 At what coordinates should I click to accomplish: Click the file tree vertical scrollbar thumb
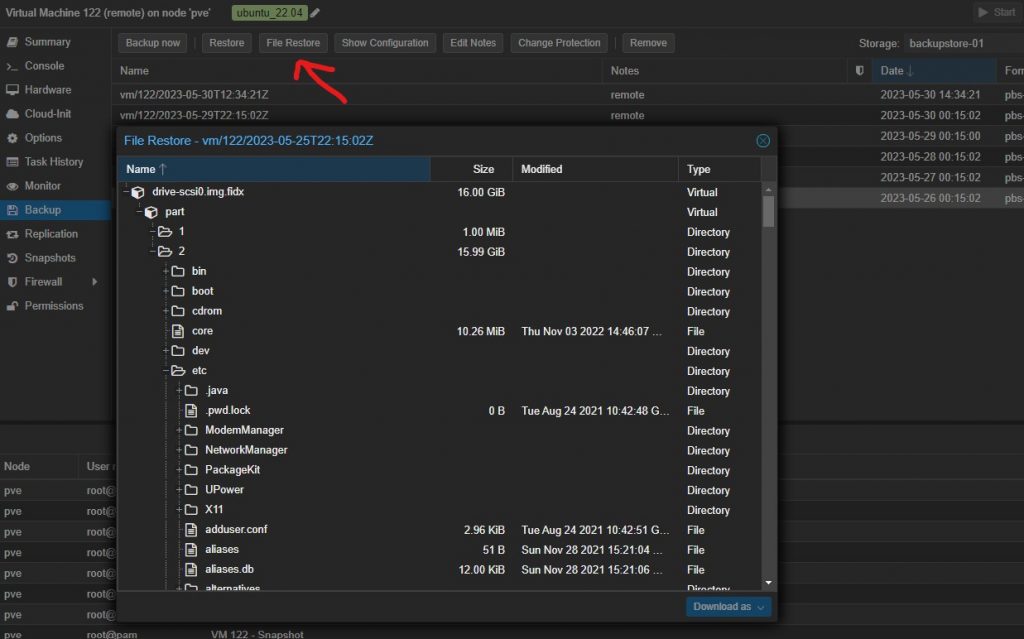coord(768,210)
